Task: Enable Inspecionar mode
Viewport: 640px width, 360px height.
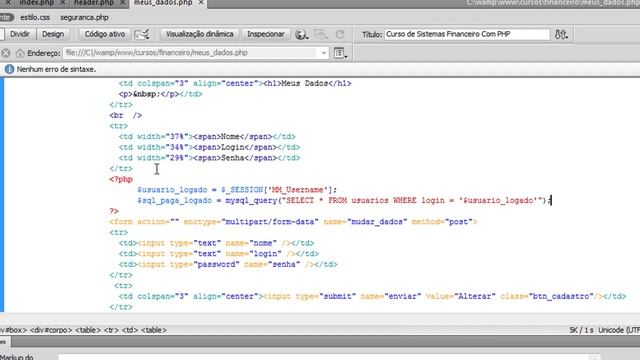Action: (x=266, y=34)
